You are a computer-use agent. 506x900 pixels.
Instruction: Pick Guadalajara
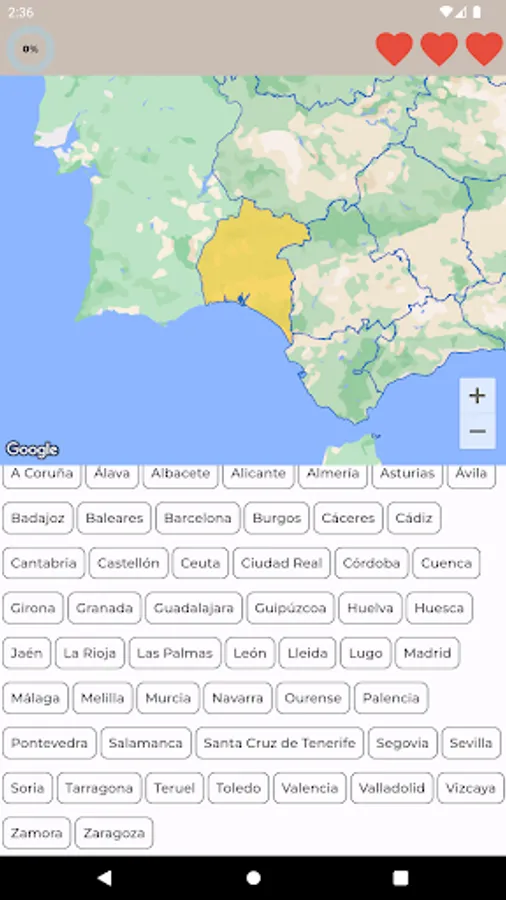click(194, 608)
